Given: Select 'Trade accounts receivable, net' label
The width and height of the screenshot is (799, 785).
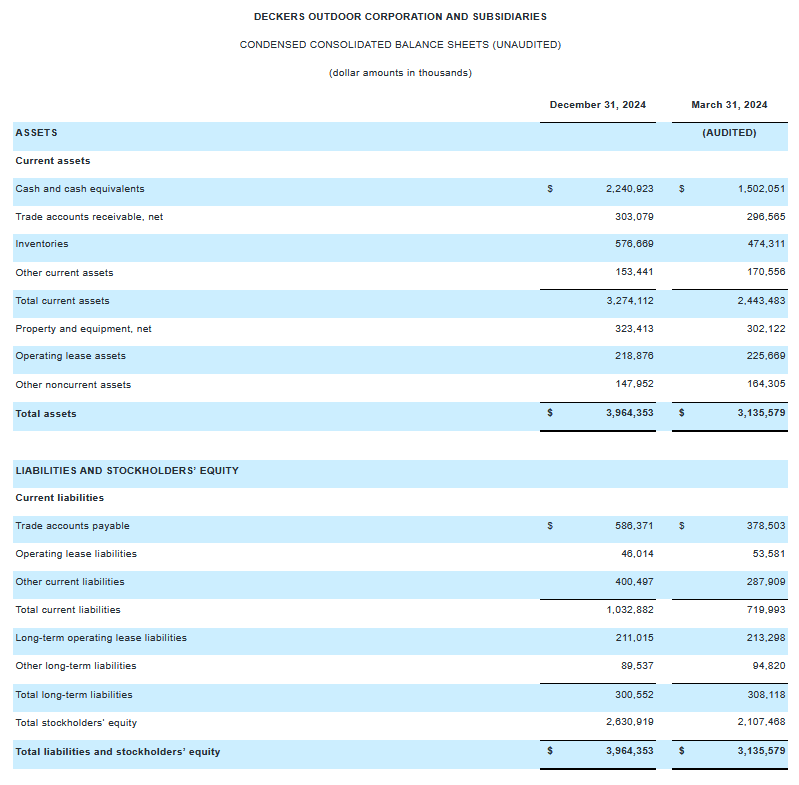Looking at the screenshot, I should 89,217.
